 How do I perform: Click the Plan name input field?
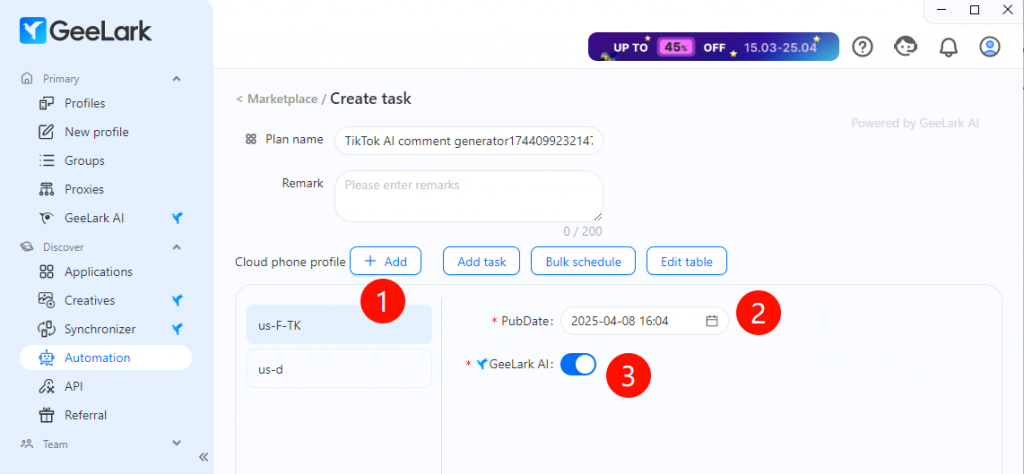(x=468, y=140)
